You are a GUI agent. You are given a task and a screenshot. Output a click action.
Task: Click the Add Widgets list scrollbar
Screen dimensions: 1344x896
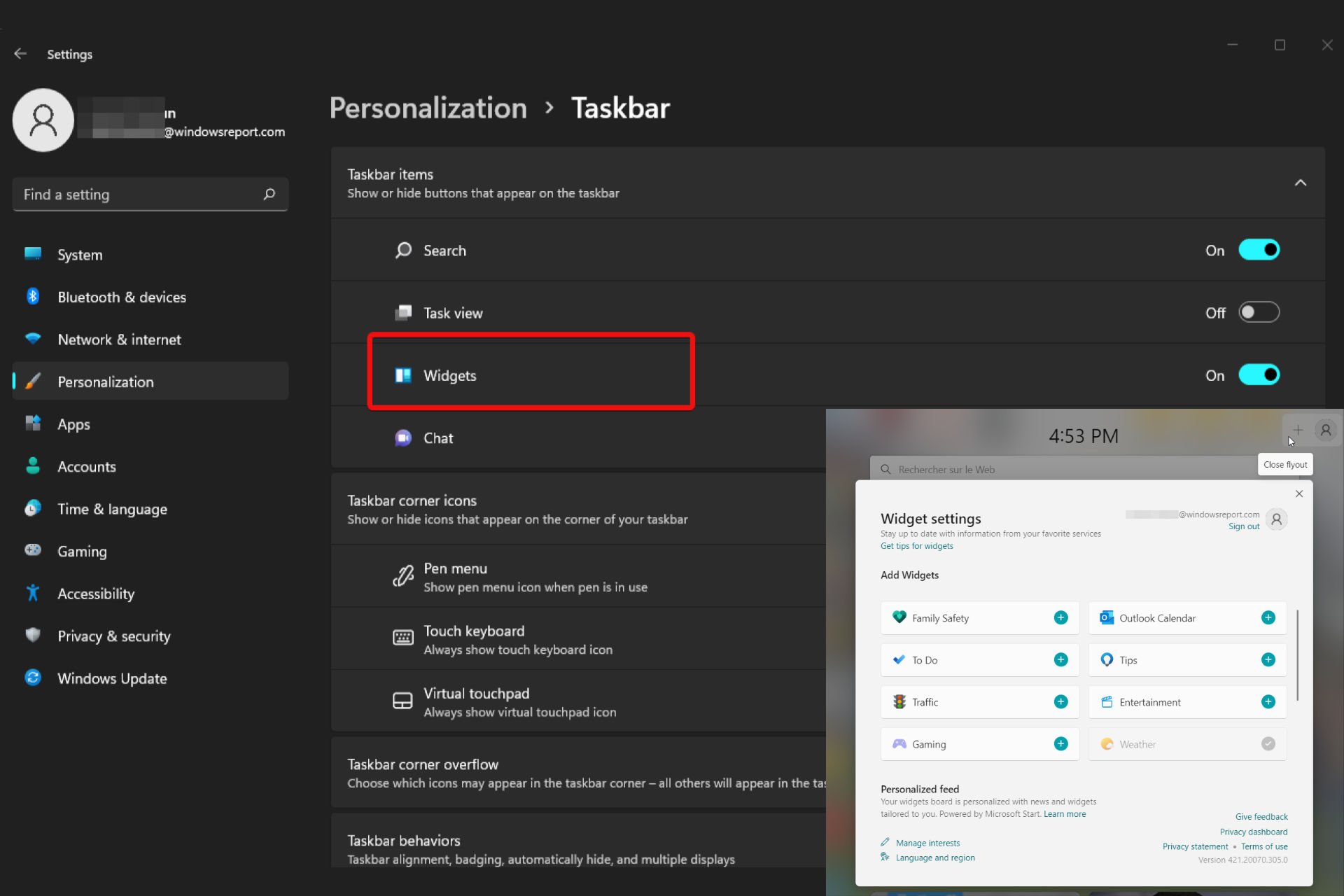[x=1298, y=654]
